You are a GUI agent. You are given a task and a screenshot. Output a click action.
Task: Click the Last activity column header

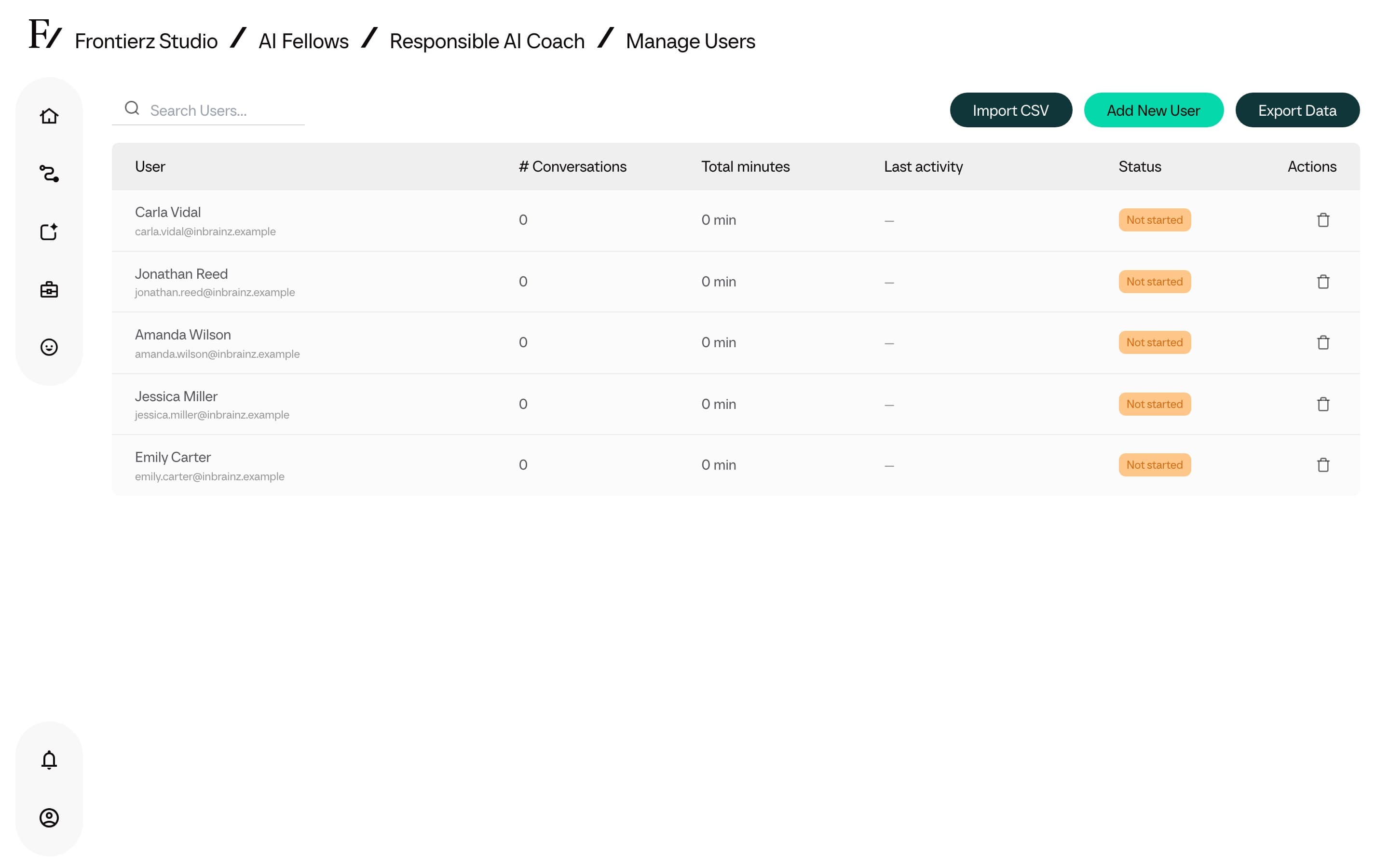[923, 166]
